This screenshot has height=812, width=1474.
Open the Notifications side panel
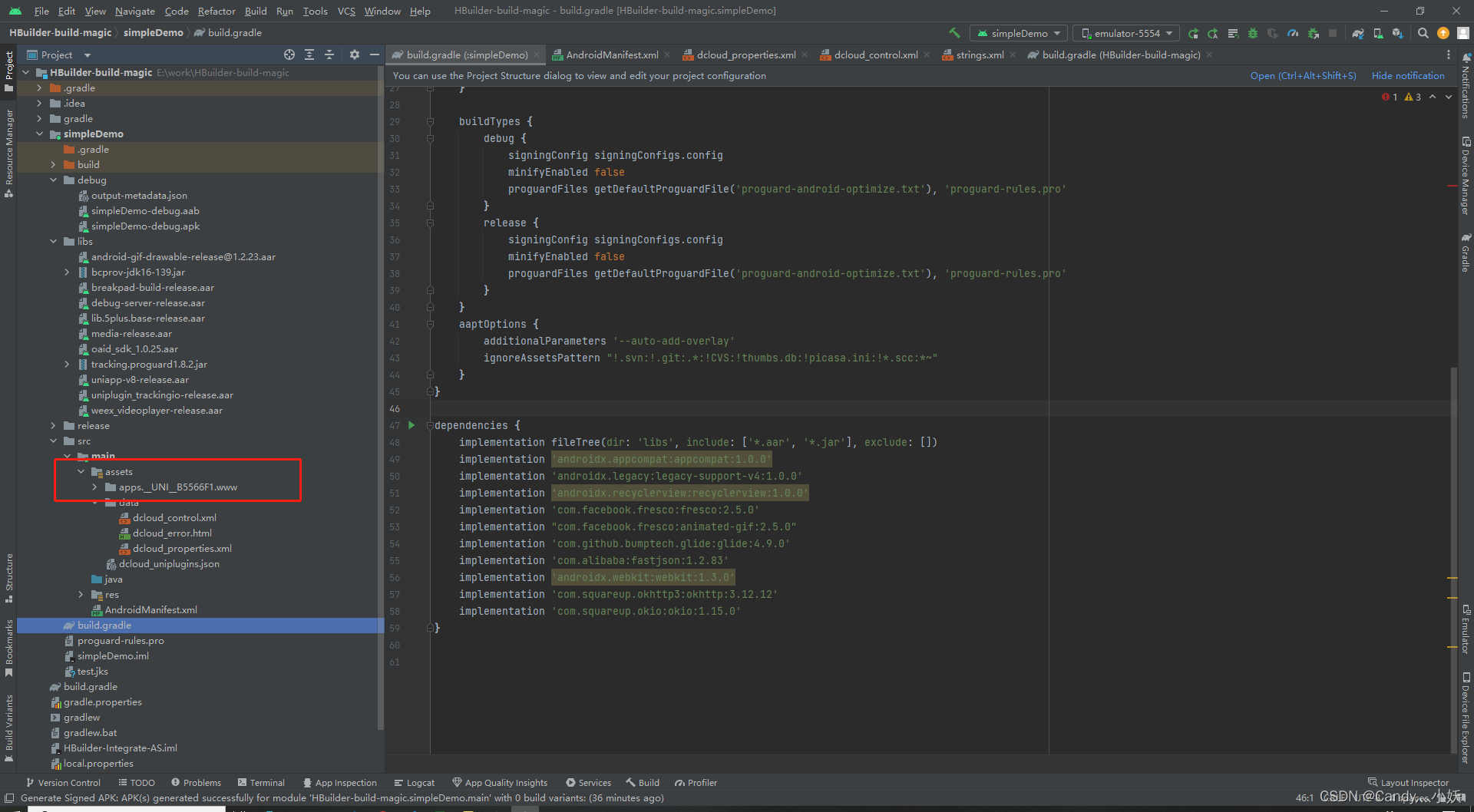click(1466, 87)
